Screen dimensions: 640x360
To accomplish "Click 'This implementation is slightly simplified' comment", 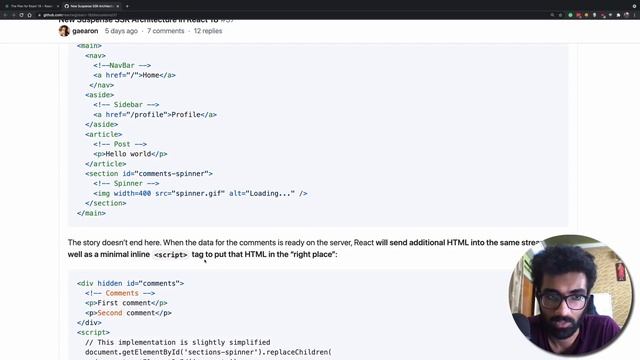I will pos(178,342).
